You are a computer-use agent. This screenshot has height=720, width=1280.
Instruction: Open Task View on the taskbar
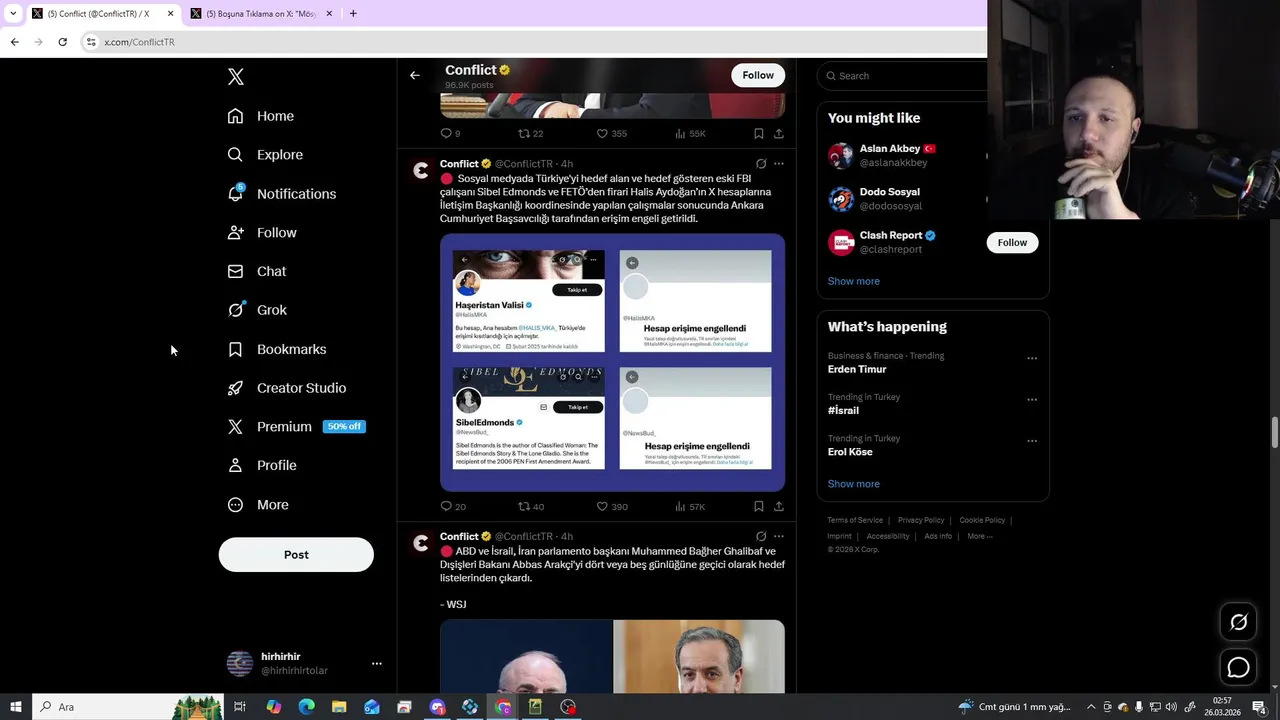tap(240, 707)
